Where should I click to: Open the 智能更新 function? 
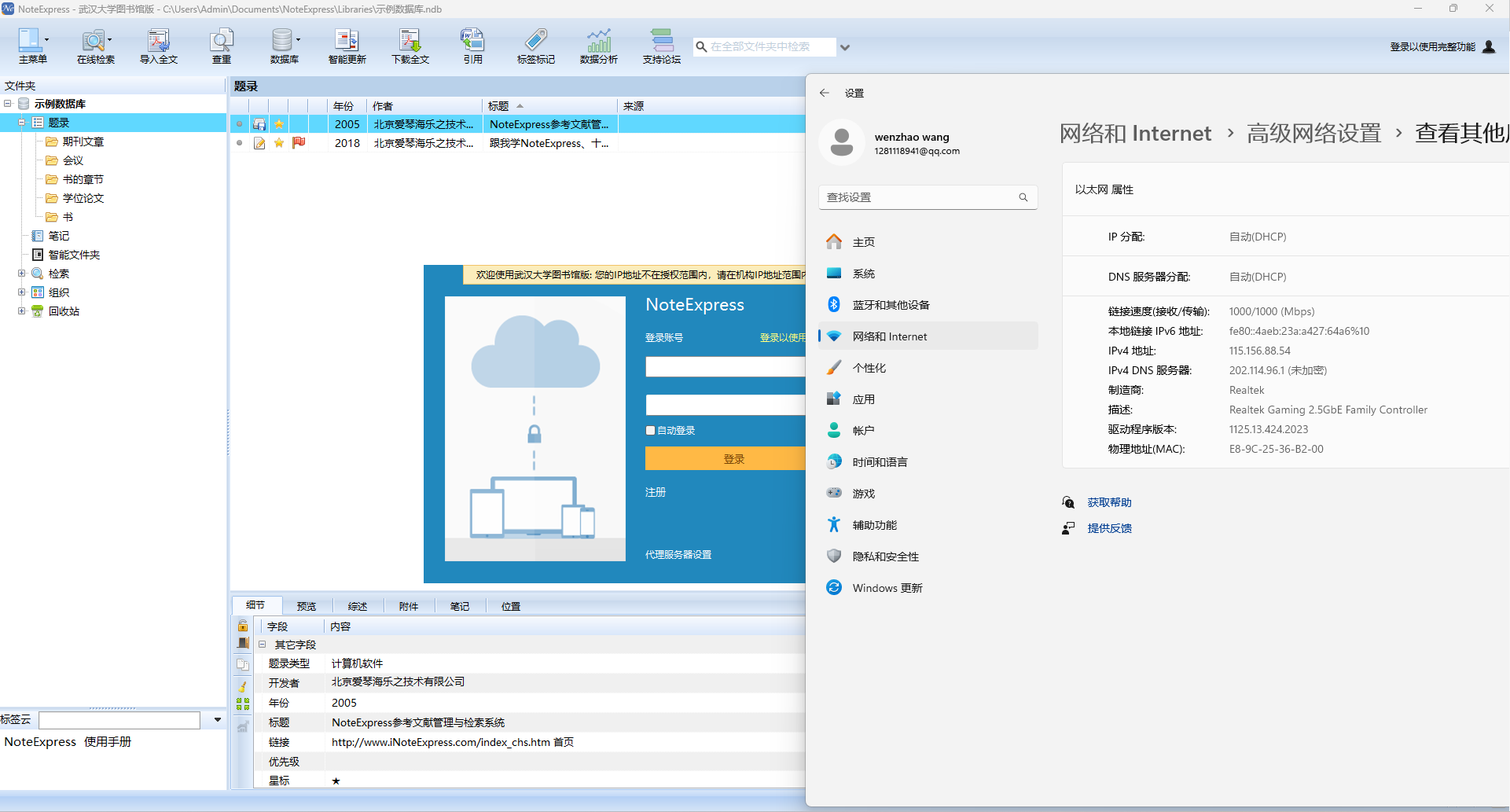tap(347, 45)
